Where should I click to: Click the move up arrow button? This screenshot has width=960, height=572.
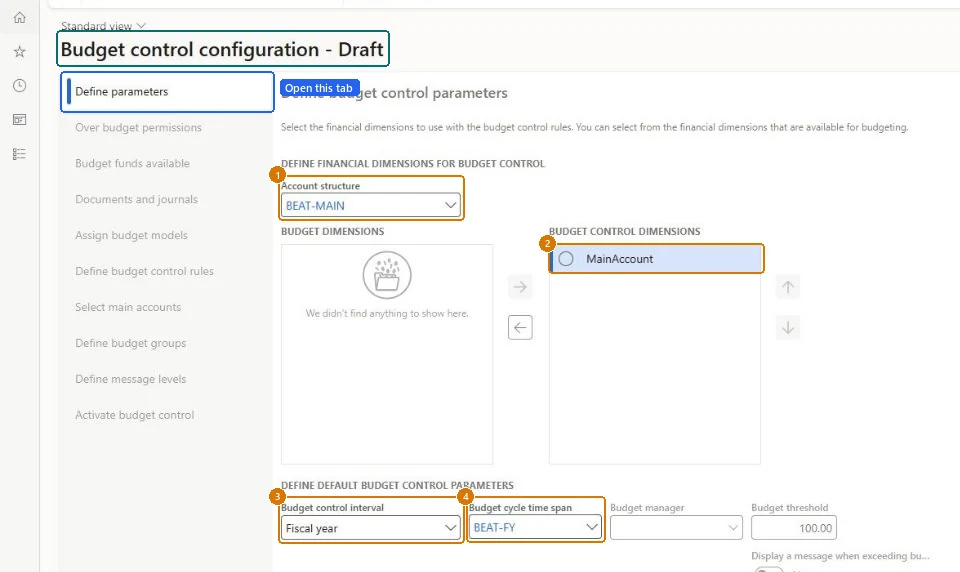coord(788,287)
